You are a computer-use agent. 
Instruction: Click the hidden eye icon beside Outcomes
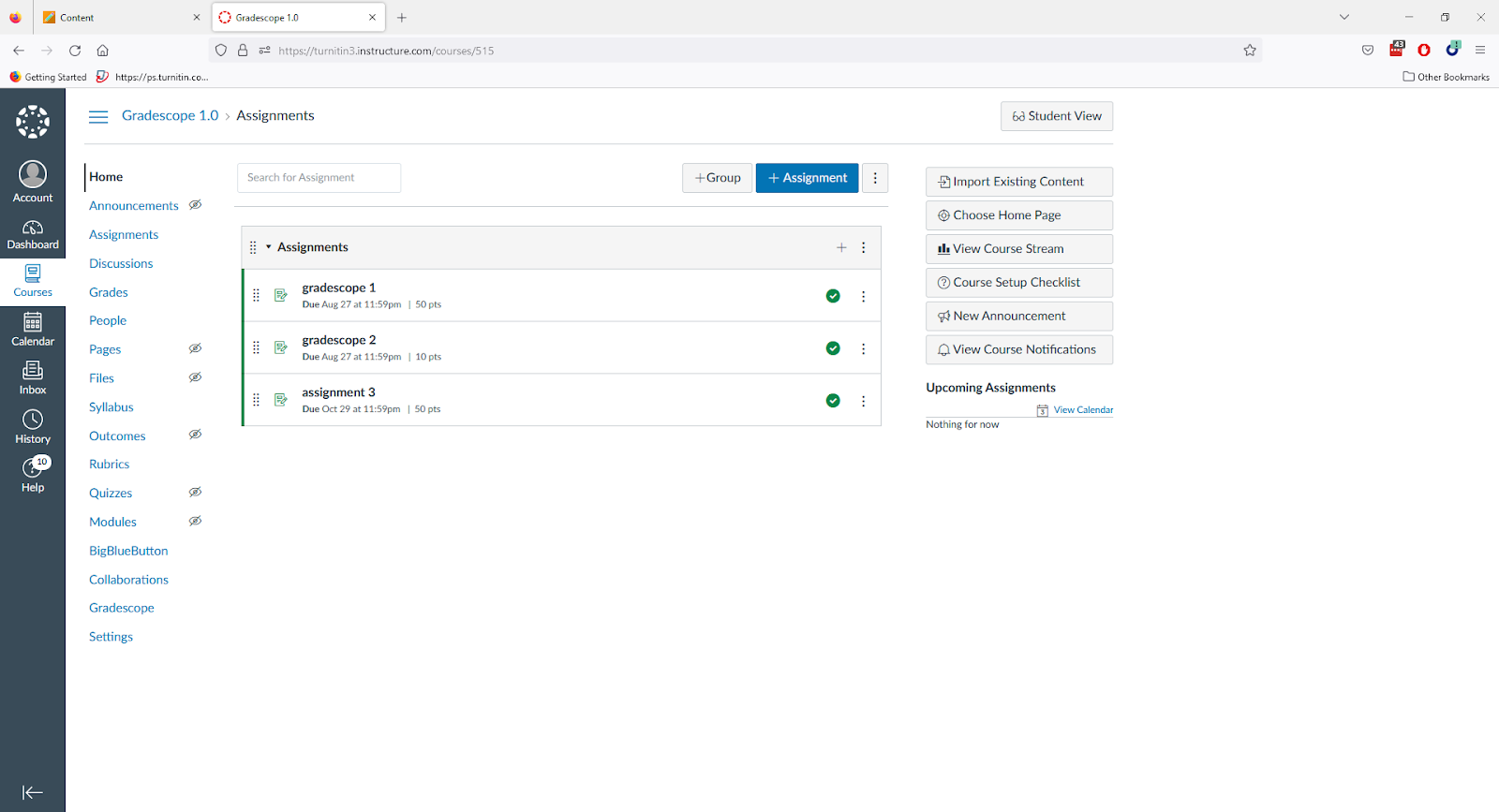point(195,435)
